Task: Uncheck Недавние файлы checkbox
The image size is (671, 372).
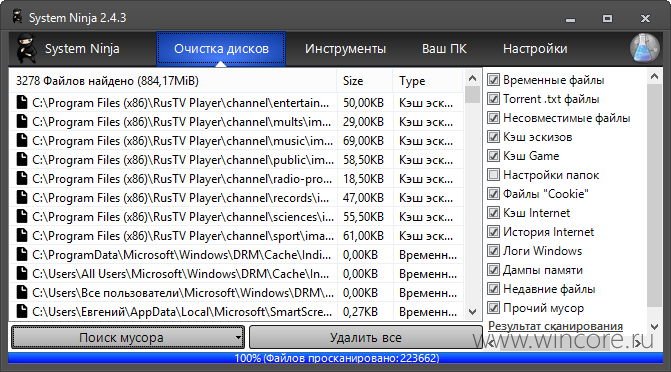Action: (x=493, y=289)
